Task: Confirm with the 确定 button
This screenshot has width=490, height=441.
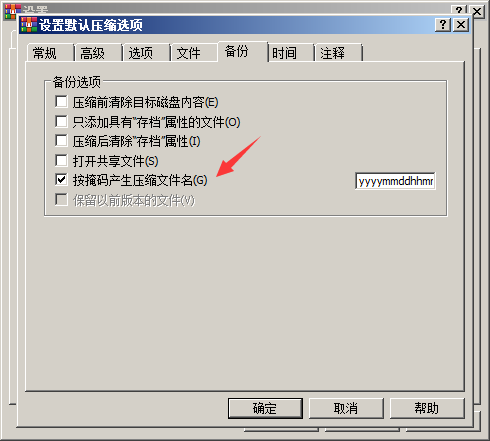Action: pos(265,408)
